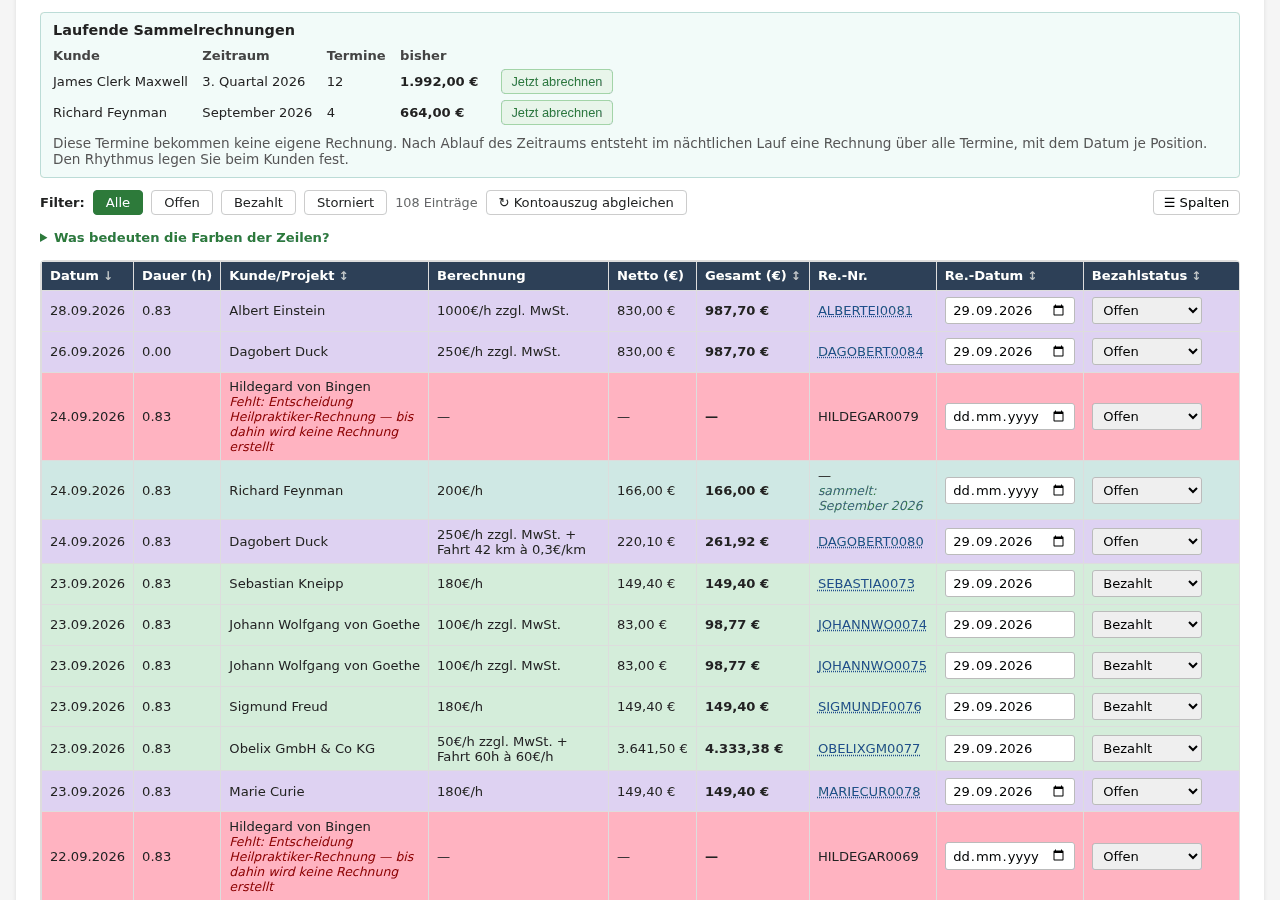Show only Storniert entries
This screenshot has height=900, width=1280.
click(x=345, y=202)
